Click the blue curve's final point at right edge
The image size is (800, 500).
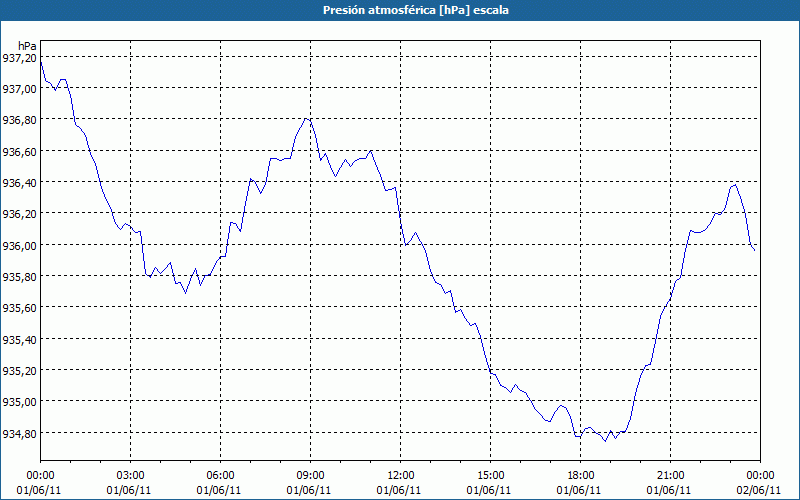[x=755, y=250]
